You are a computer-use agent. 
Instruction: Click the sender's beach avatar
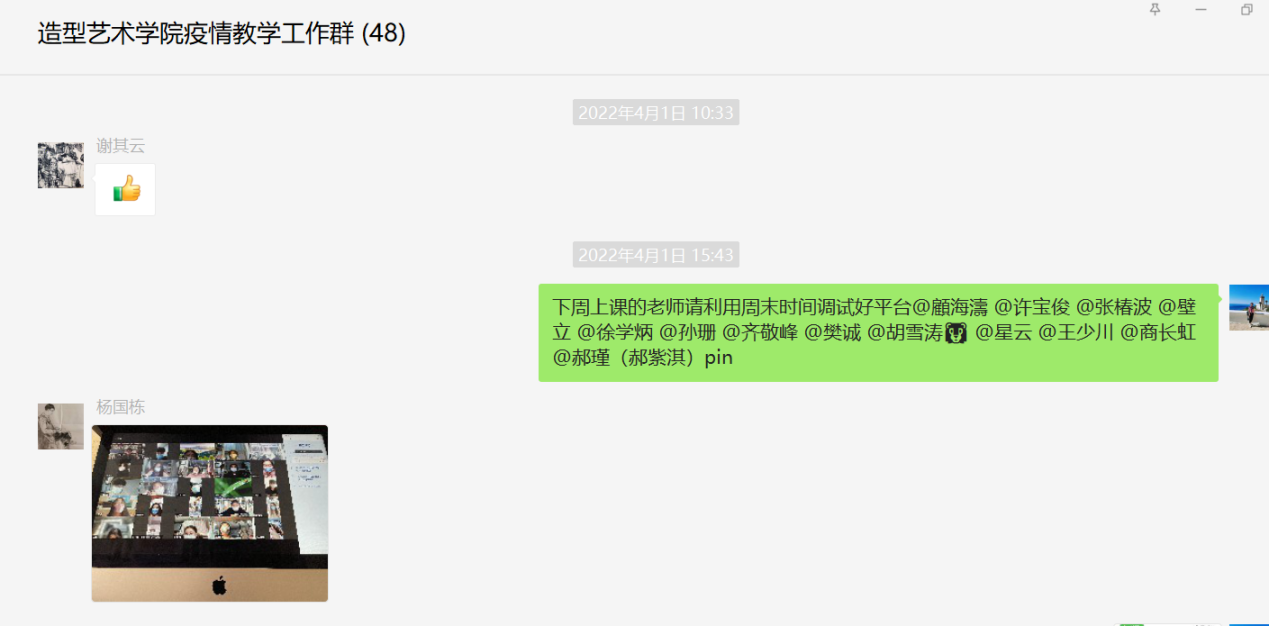point(1249,307)
